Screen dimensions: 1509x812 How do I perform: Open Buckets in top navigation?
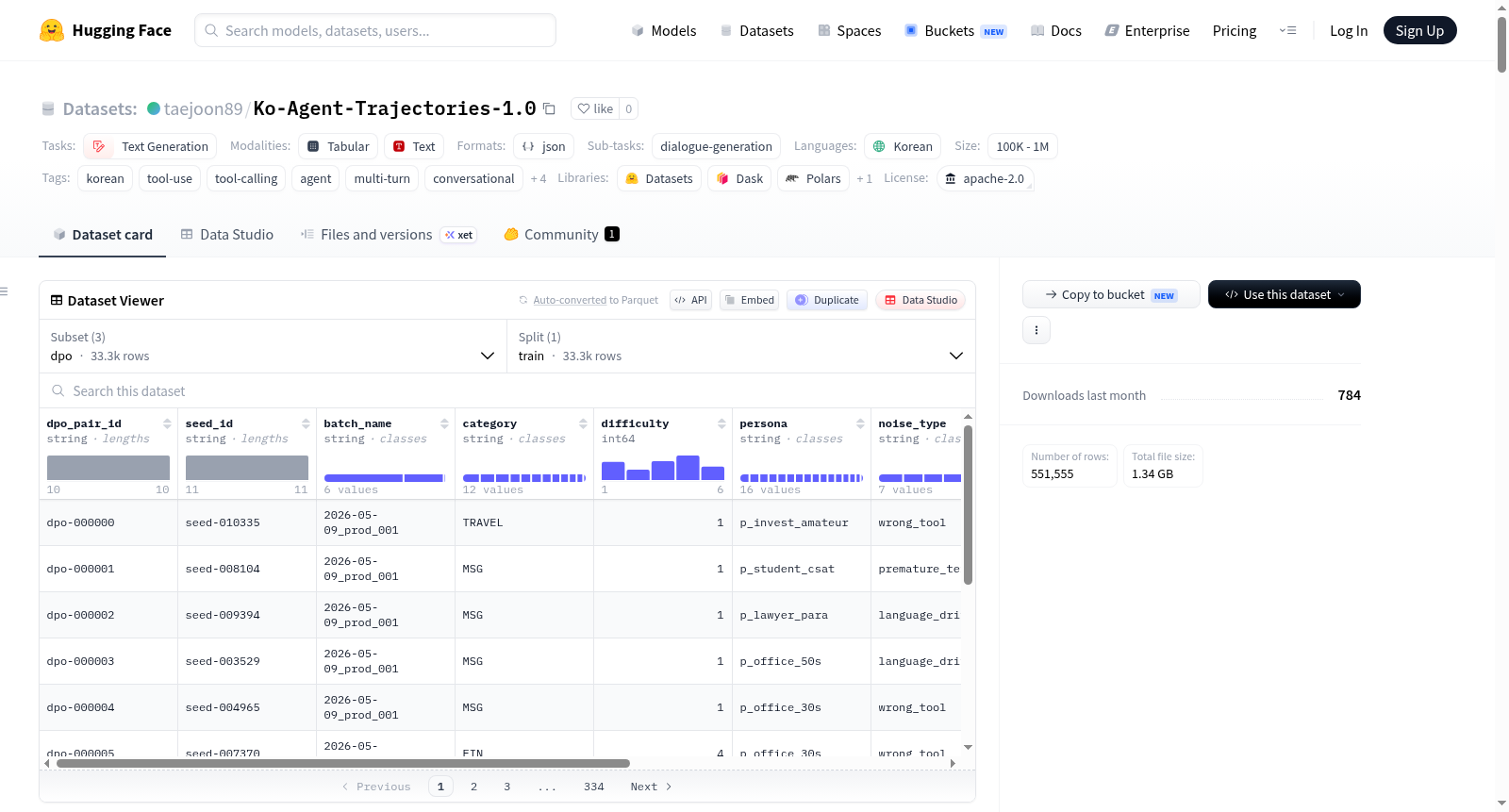[955, 30]
